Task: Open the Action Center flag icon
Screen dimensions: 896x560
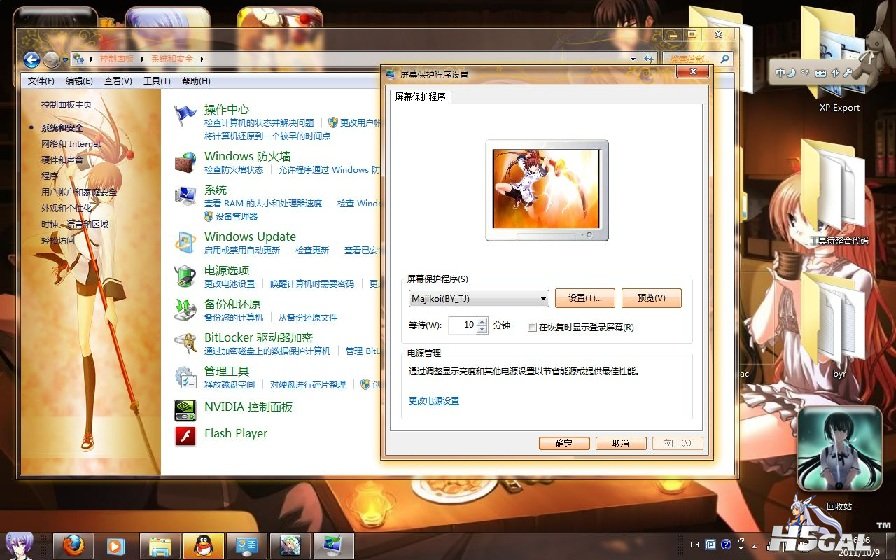Action: [185, 116]
